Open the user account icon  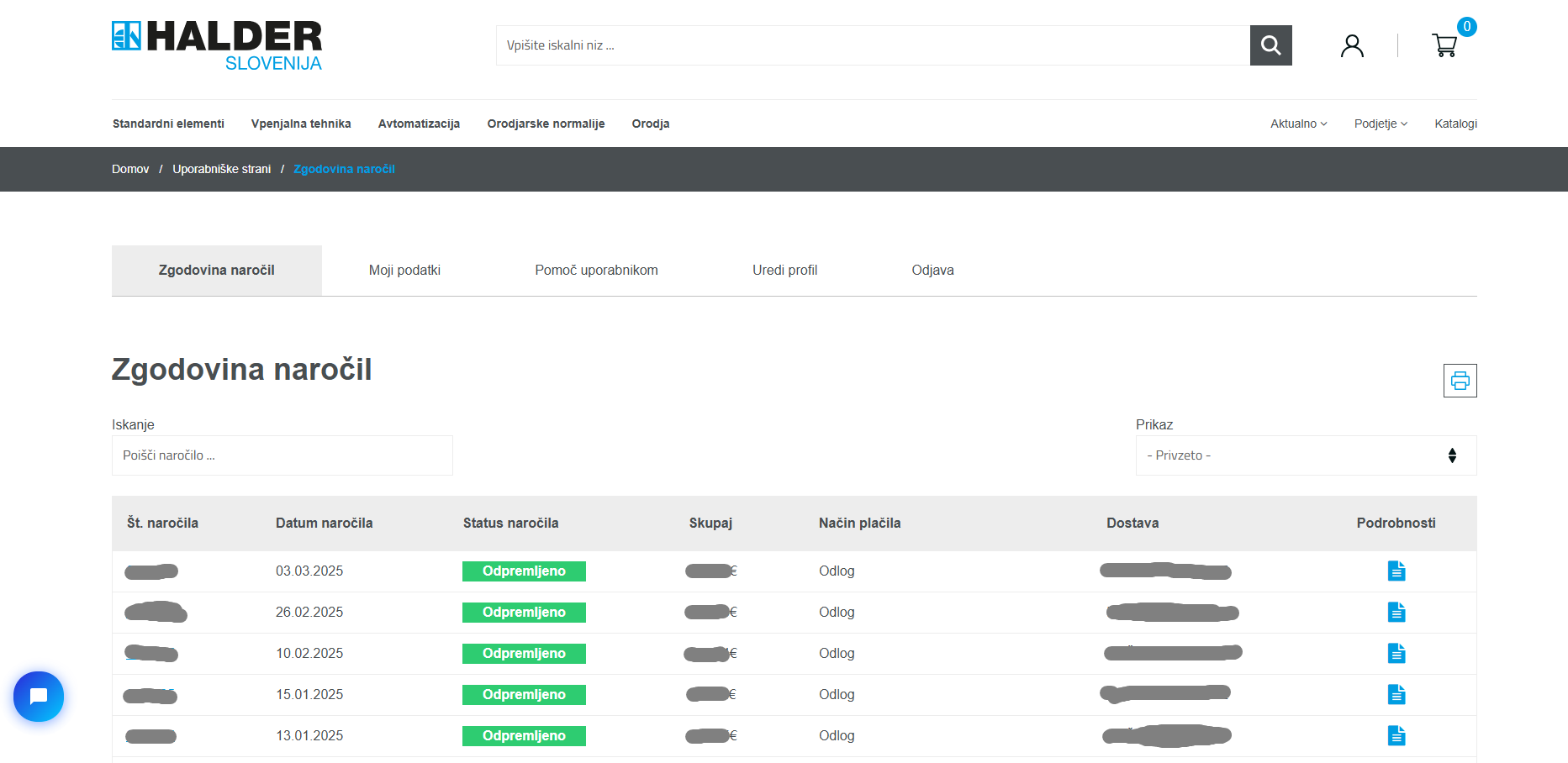tap(1352, 45)
